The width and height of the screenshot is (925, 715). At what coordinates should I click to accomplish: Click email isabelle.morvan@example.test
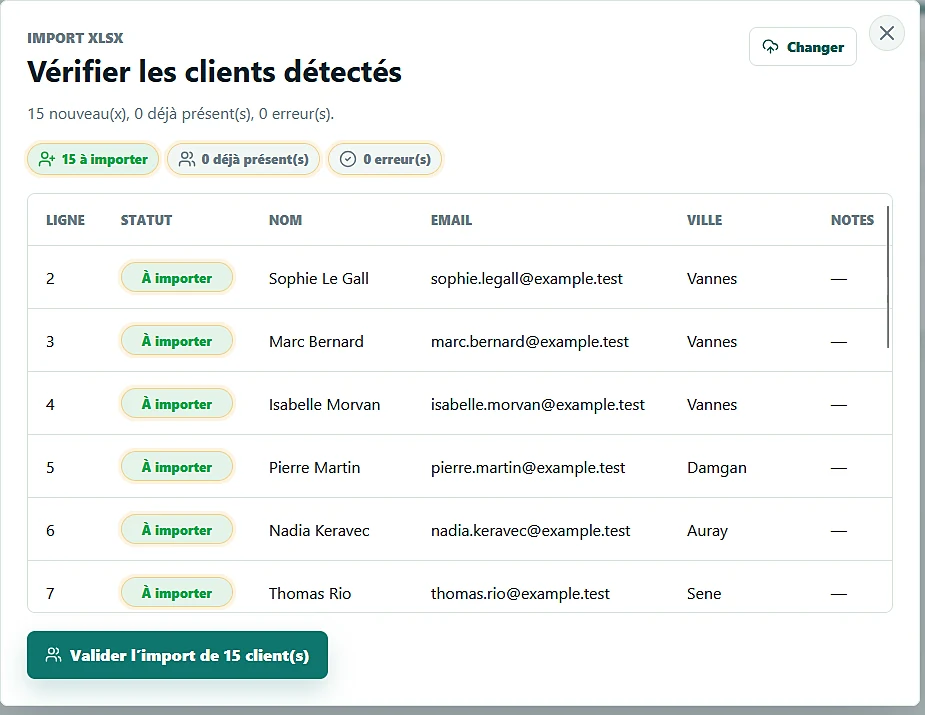pos(537,405)
